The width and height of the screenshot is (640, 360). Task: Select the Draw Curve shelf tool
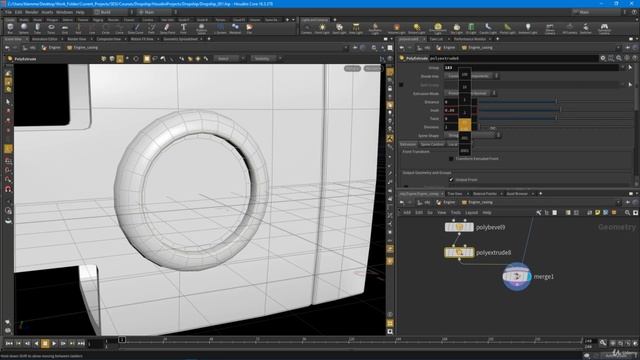click(x=136, y=29)
